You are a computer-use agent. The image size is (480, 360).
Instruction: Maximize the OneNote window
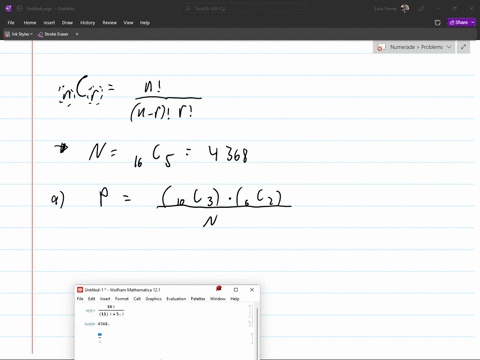coord(455,9)
